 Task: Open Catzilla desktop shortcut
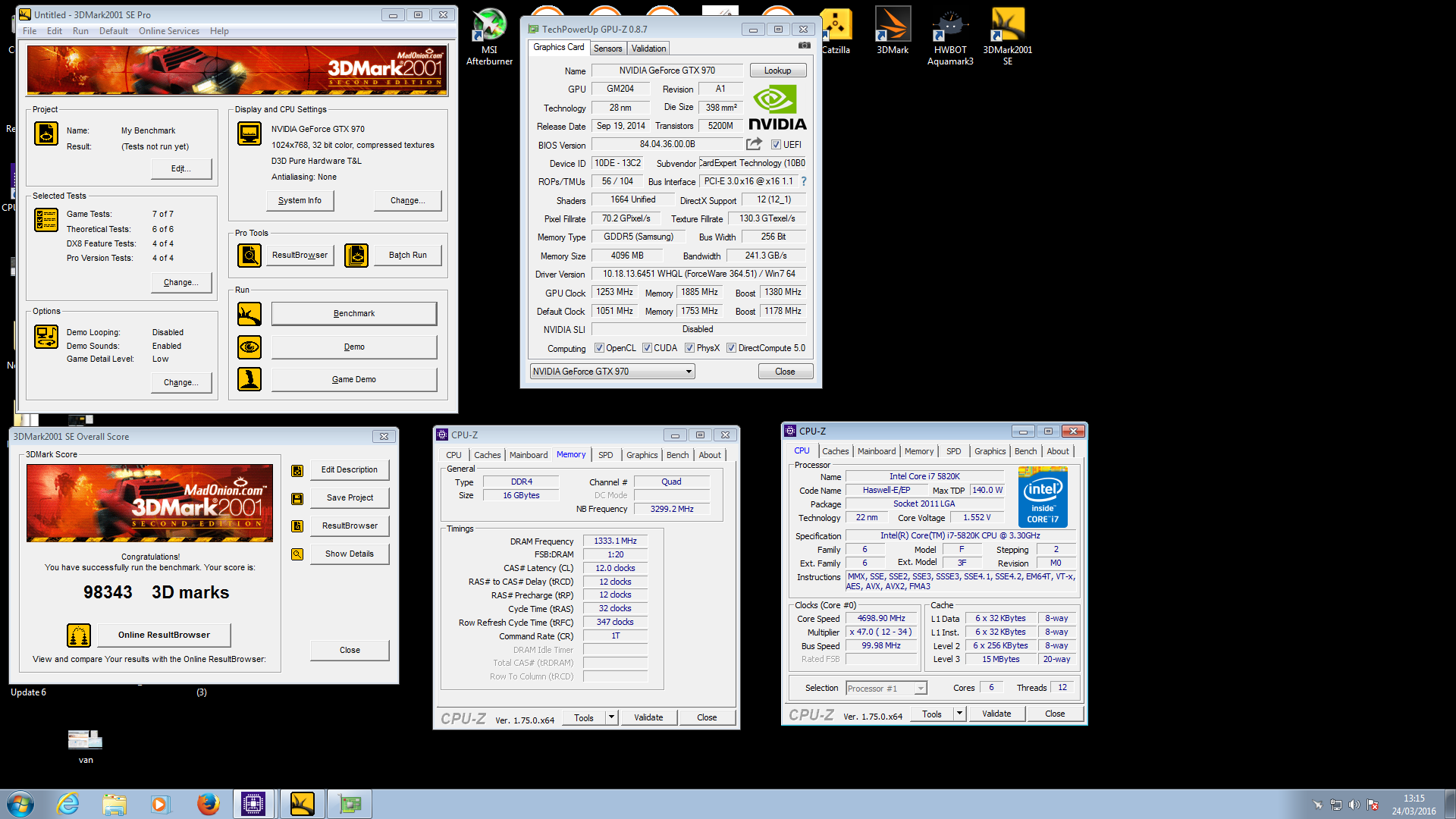click(836, 31)
